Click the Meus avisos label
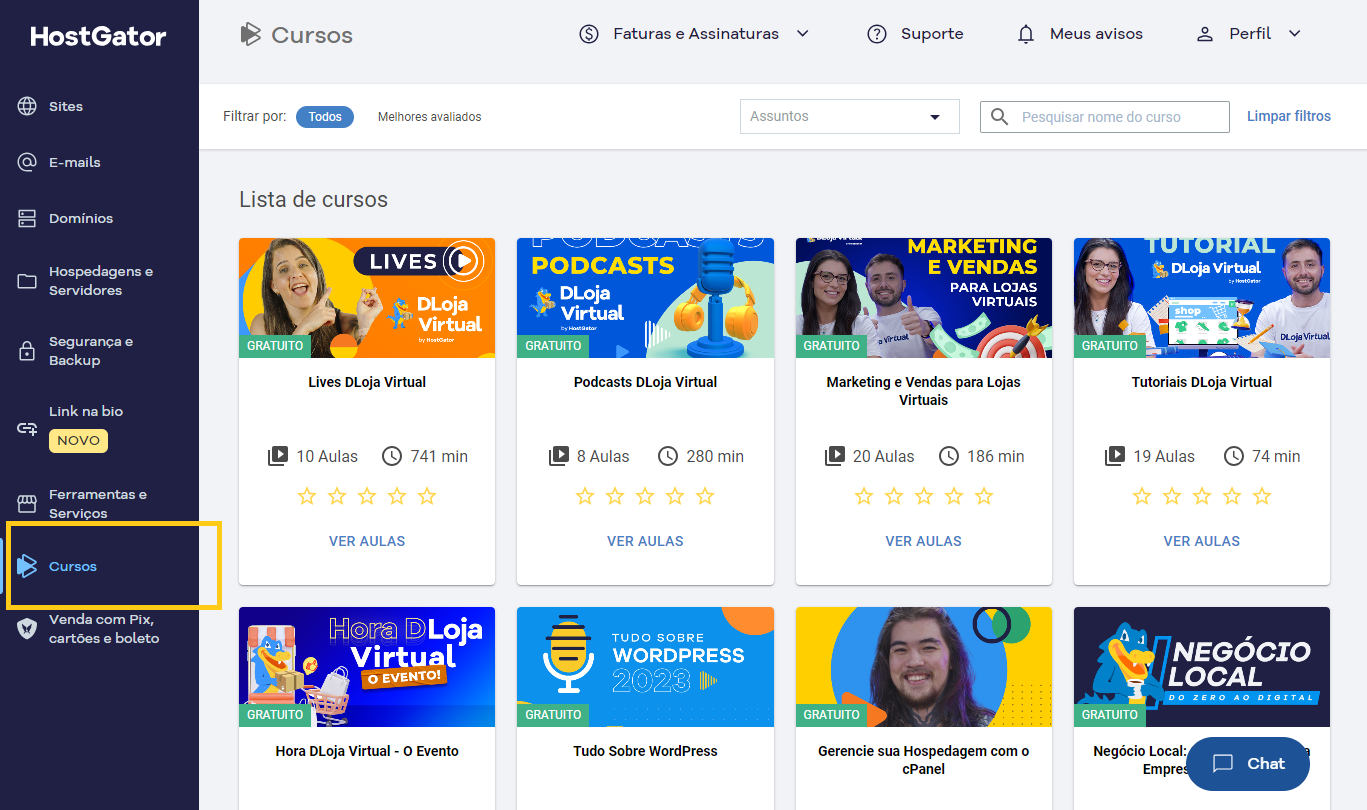1367x810 pixels. coord(1096,34)
